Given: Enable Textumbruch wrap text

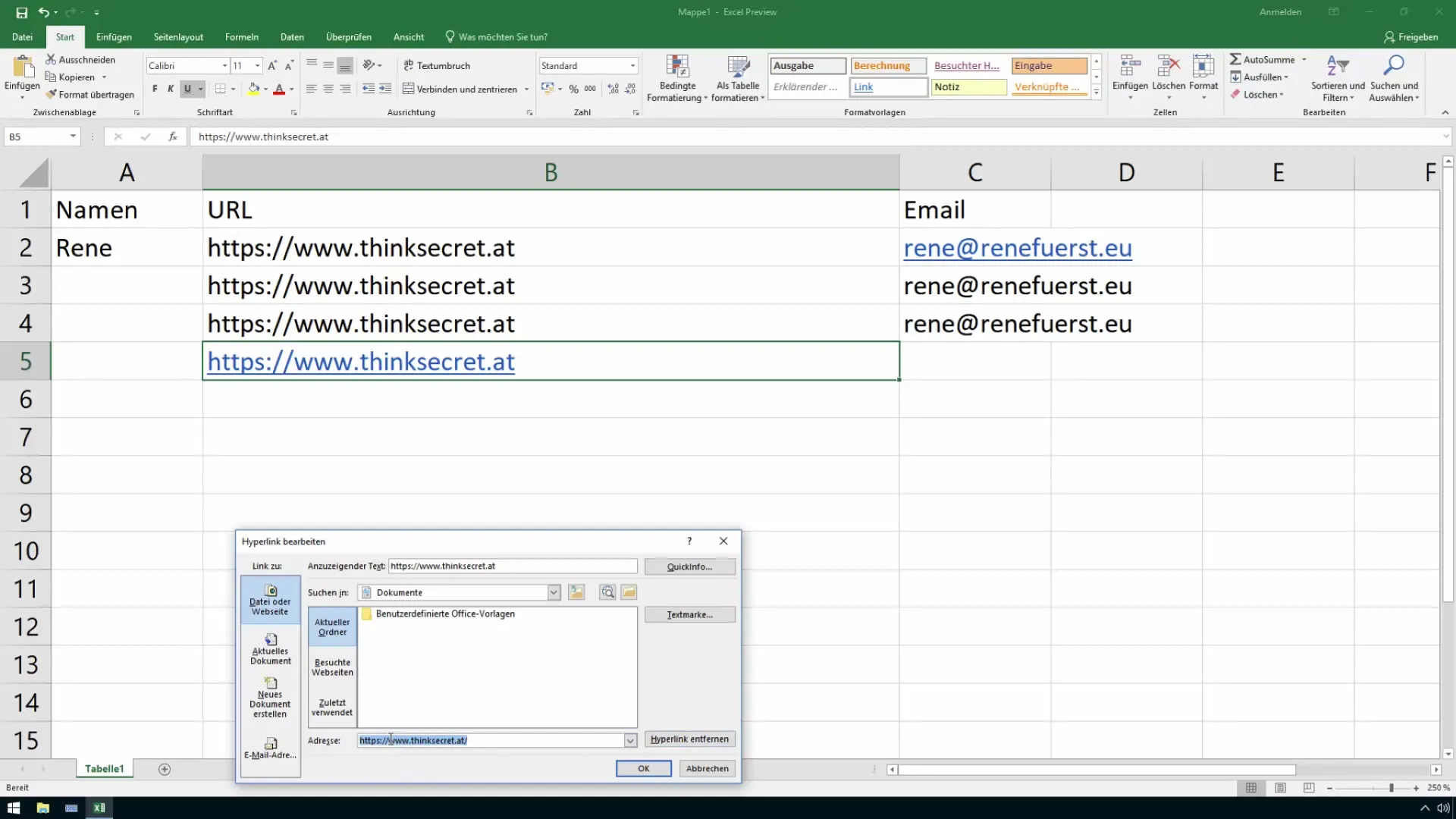Looking at the screenshot, I should pyautogui.click(x=437, y=65).
